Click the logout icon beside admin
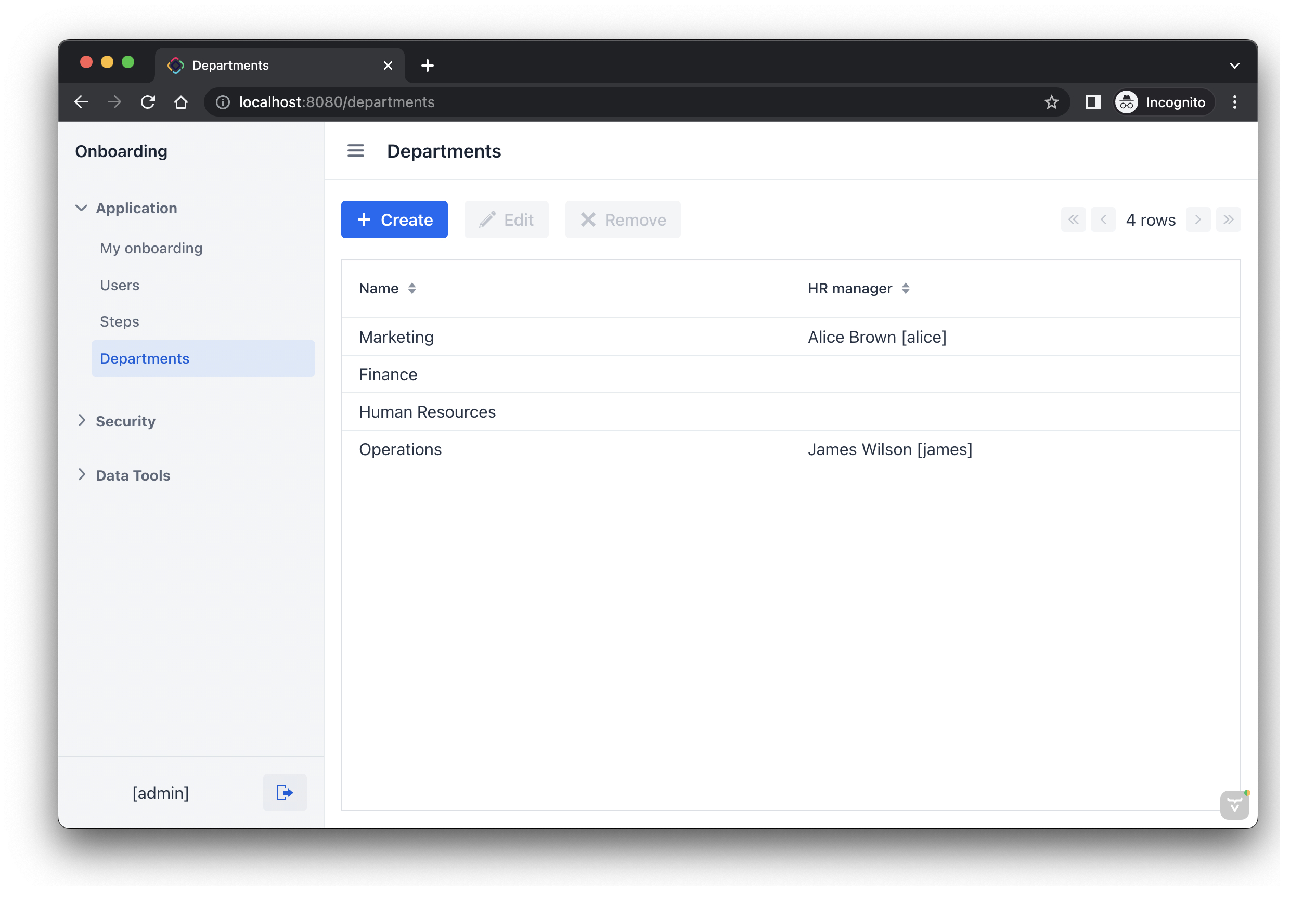 [x=284, y=792]
